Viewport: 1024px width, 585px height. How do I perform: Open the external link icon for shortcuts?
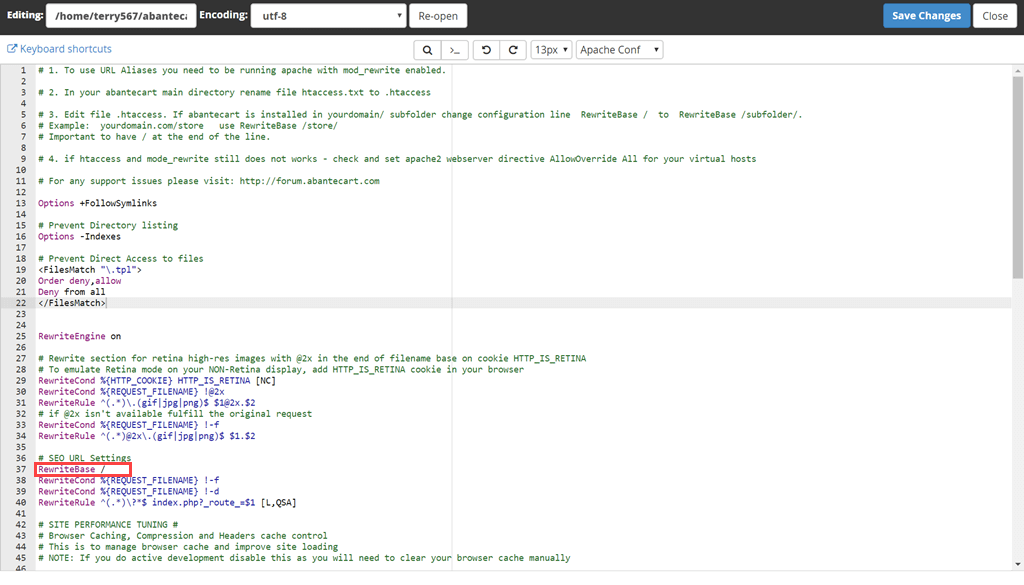12,49
